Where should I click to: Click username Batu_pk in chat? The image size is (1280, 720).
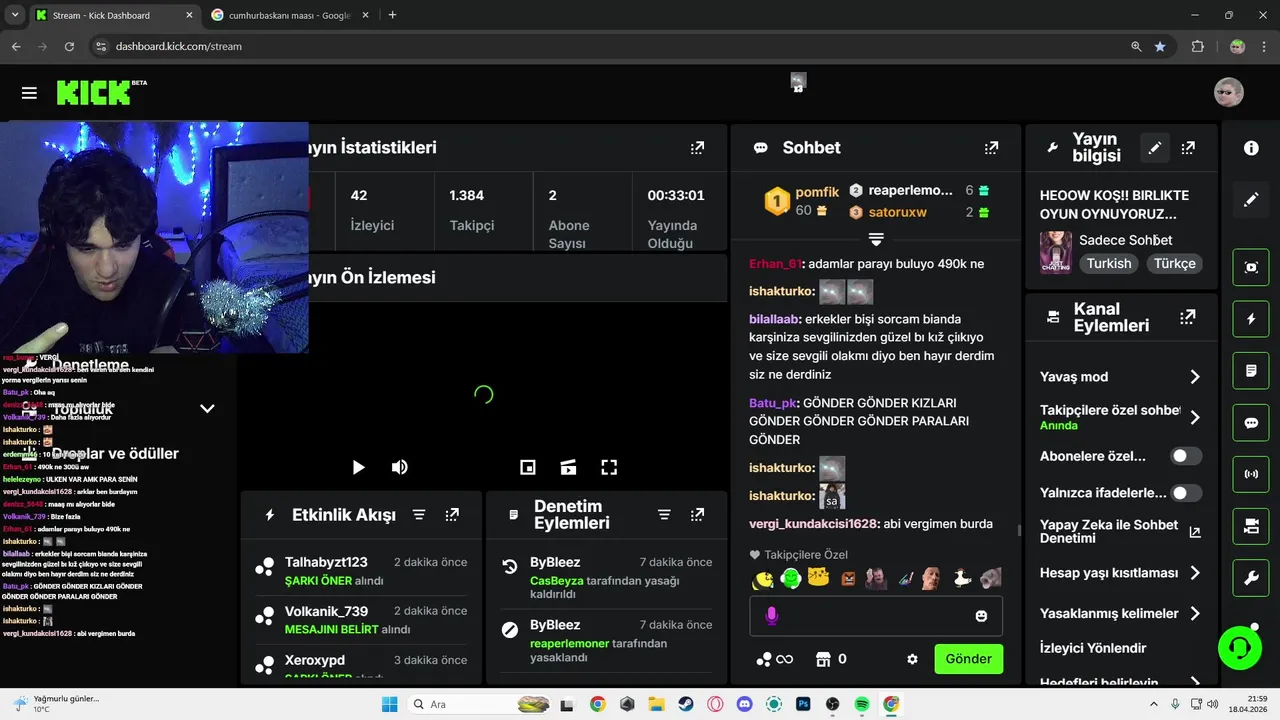click(x=773, y=403)
